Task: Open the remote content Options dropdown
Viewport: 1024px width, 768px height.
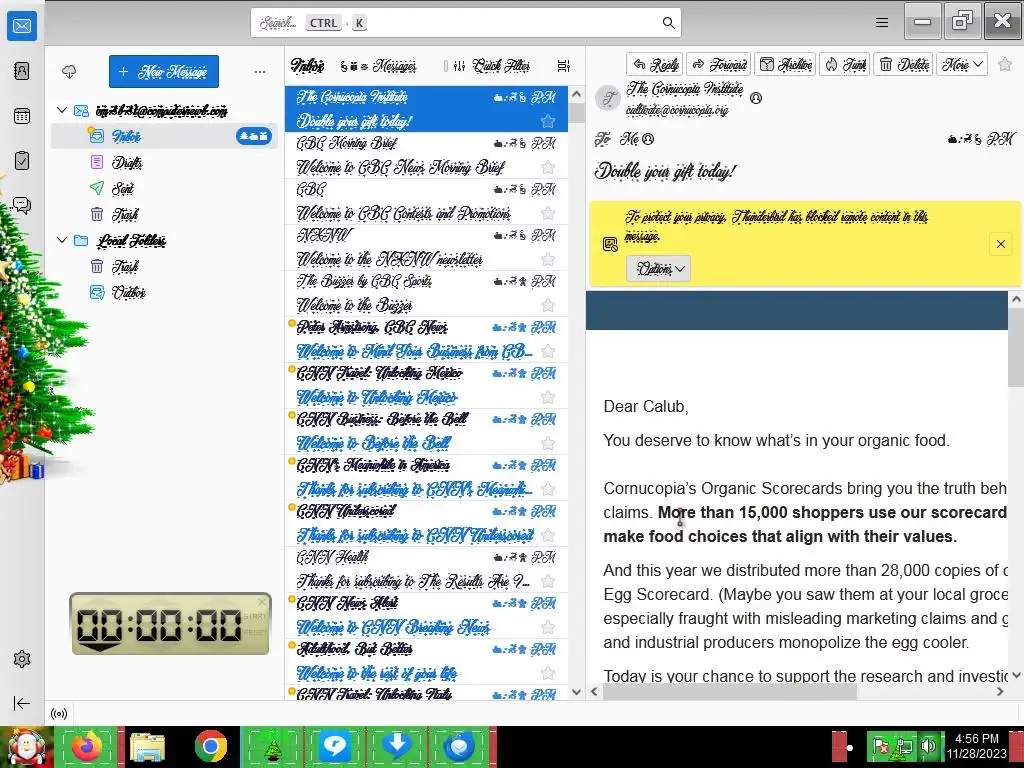Action: click(658, 268)
